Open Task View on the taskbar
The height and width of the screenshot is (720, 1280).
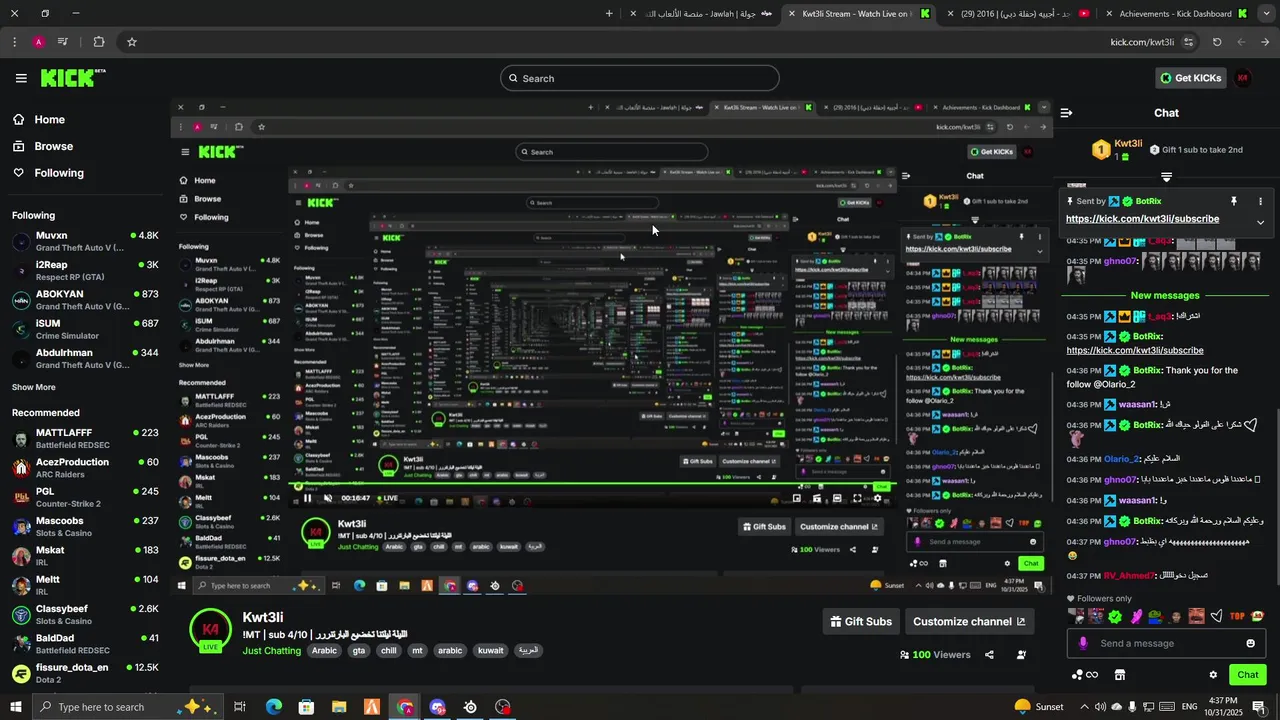[x=240, y=707]
